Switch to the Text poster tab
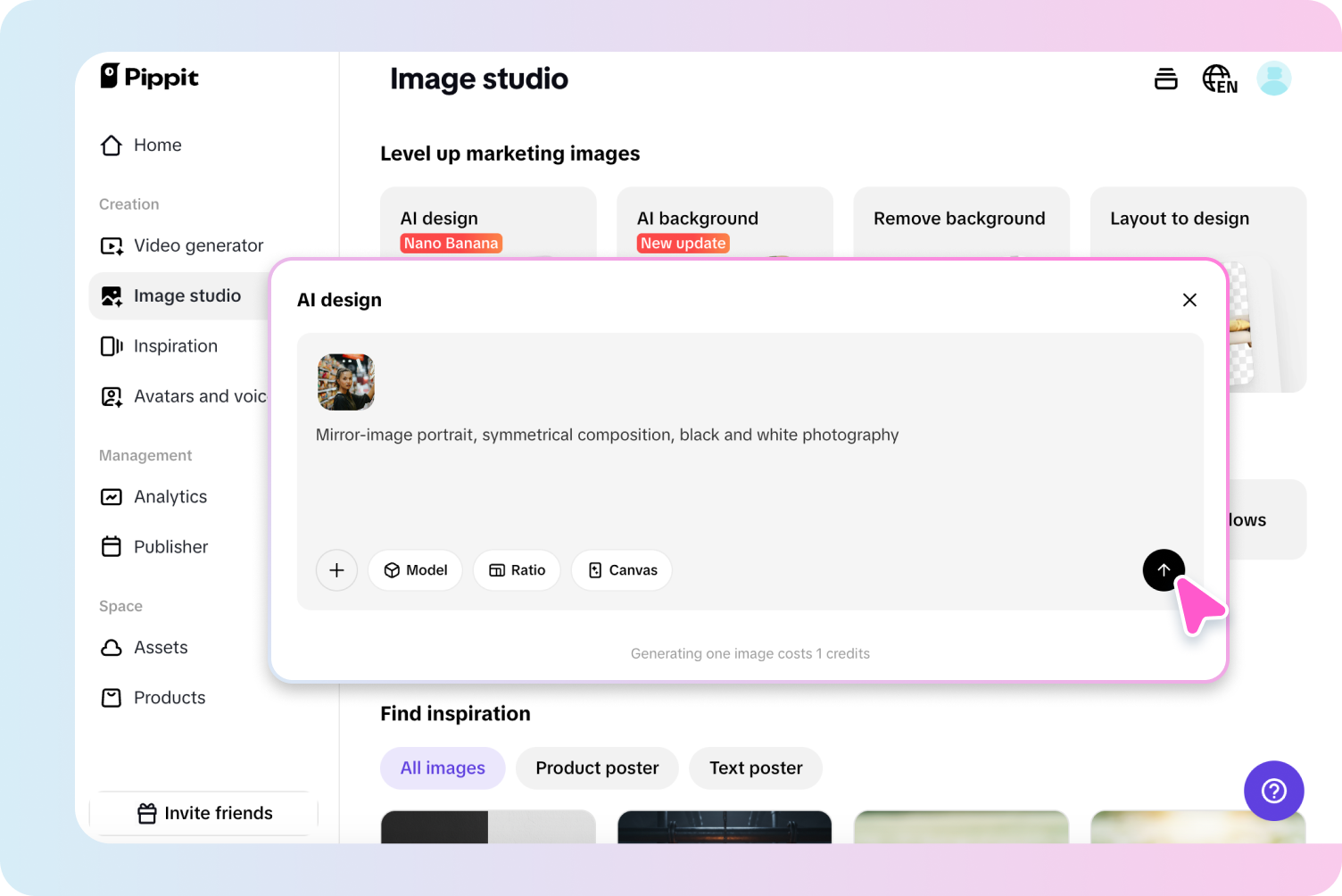Image resolution: width=1342 pixels, height=896 pixels. click(x=755, y=767)
